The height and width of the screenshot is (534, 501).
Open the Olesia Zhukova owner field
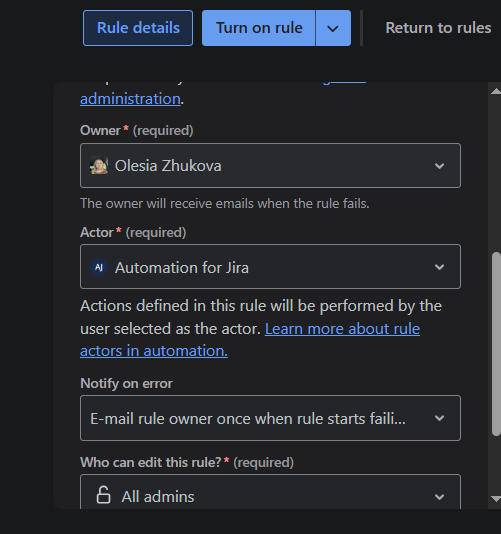pos(270,166)
